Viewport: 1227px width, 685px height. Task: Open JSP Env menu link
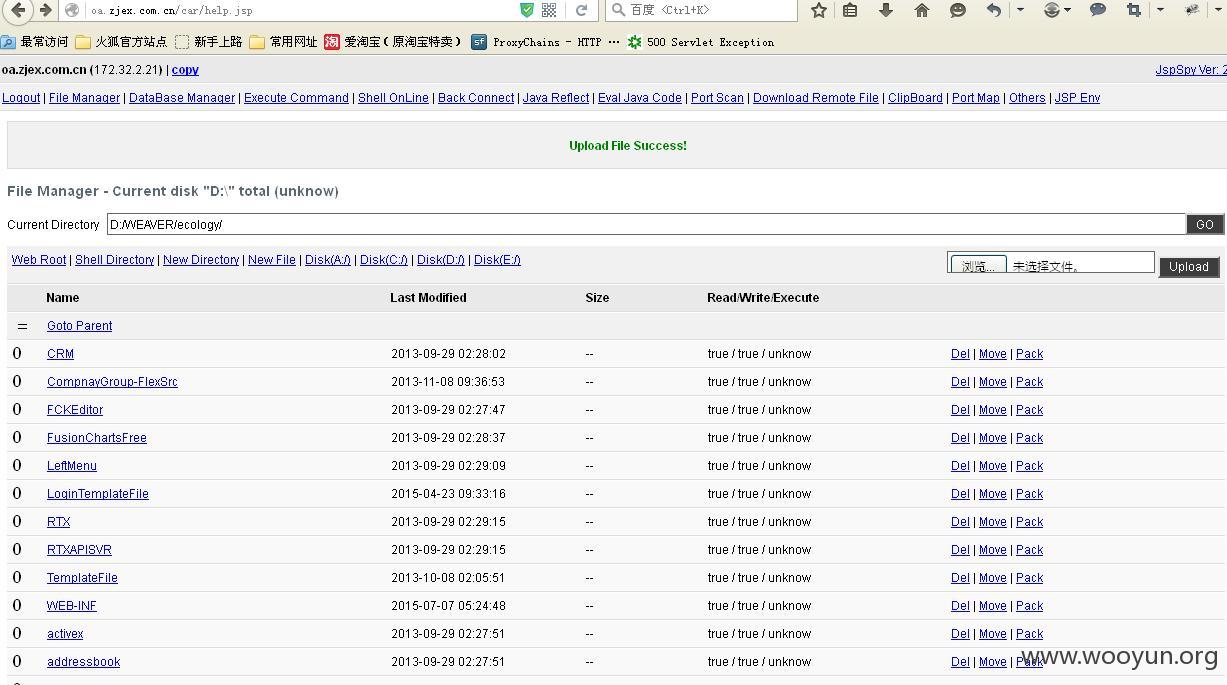pyautogui.click(x=1077, y=98)
